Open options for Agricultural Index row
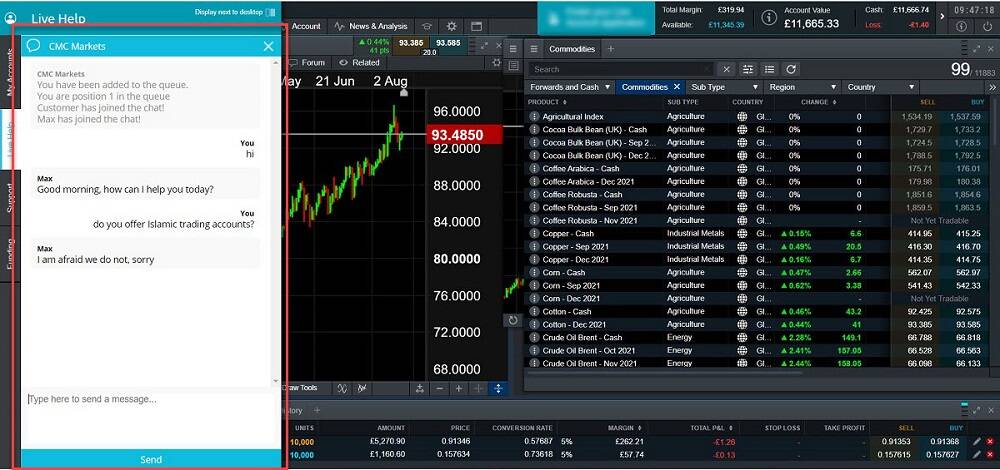The width and height of the screenshot is (1000, 470). [x=534, y=117]
